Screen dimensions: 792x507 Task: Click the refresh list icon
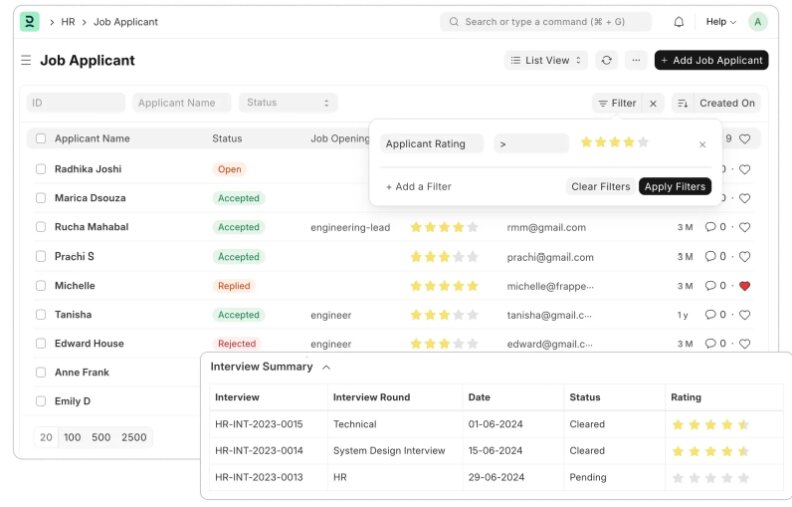[606, 60]
